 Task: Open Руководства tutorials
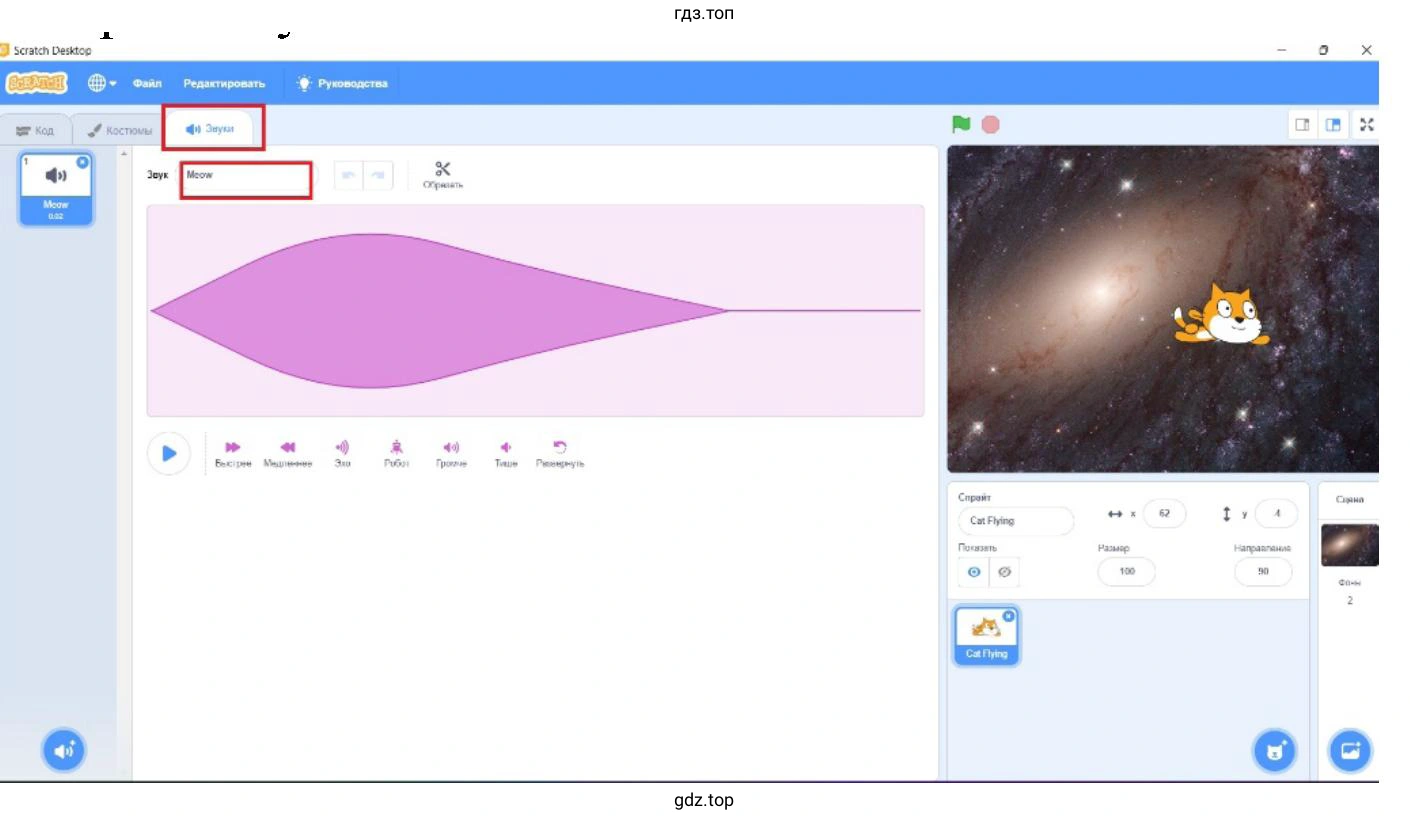tap(342, 84)
